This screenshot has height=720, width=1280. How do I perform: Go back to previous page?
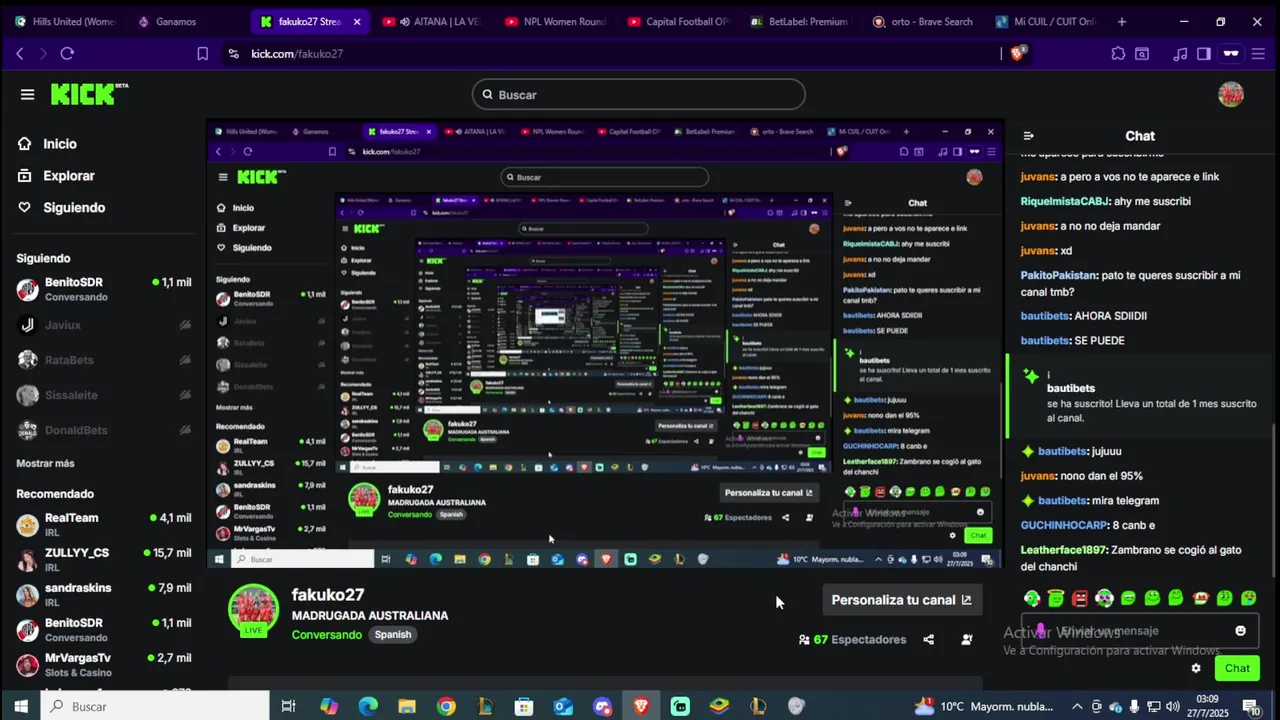tap(19, 53)
